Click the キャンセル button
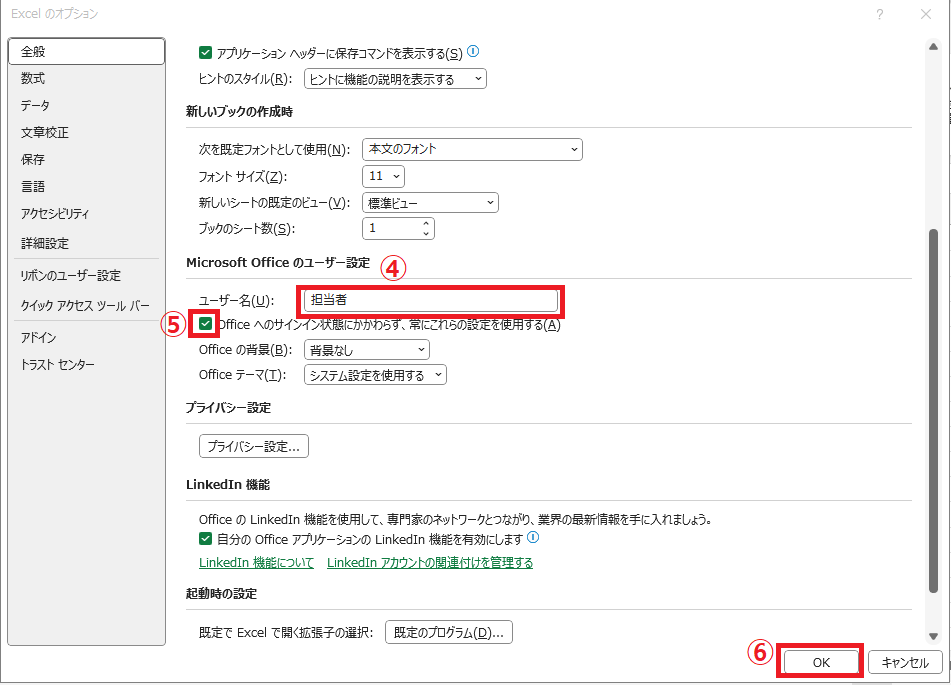 point(905,662)
